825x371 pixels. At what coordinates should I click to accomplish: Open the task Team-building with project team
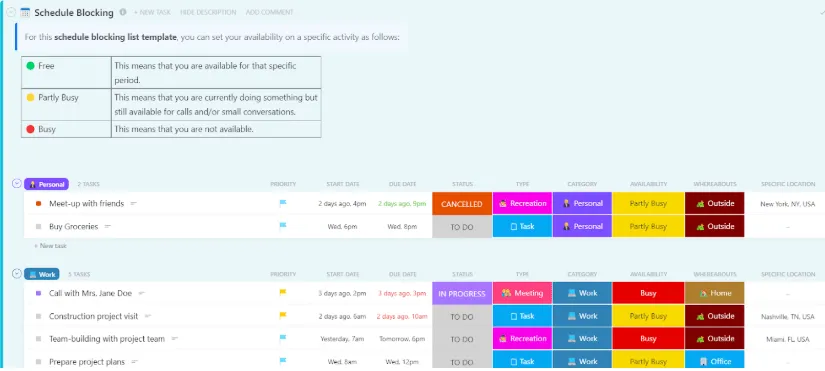click(107, 339)
